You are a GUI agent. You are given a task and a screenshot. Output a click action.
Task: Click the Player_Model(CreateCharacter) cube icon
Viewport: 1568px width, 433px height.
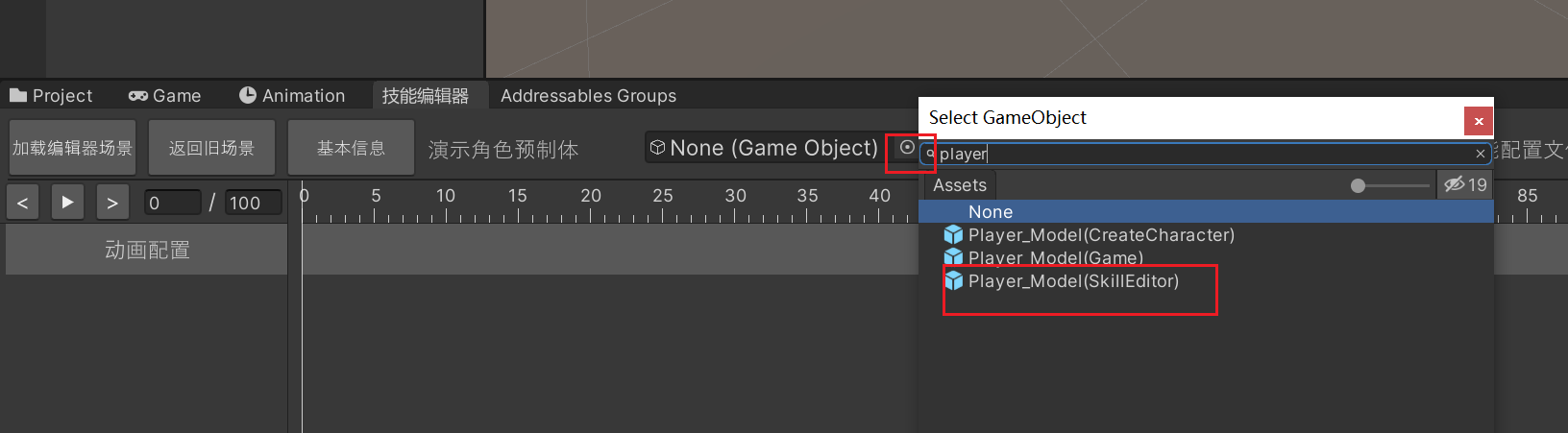point(953,234)
